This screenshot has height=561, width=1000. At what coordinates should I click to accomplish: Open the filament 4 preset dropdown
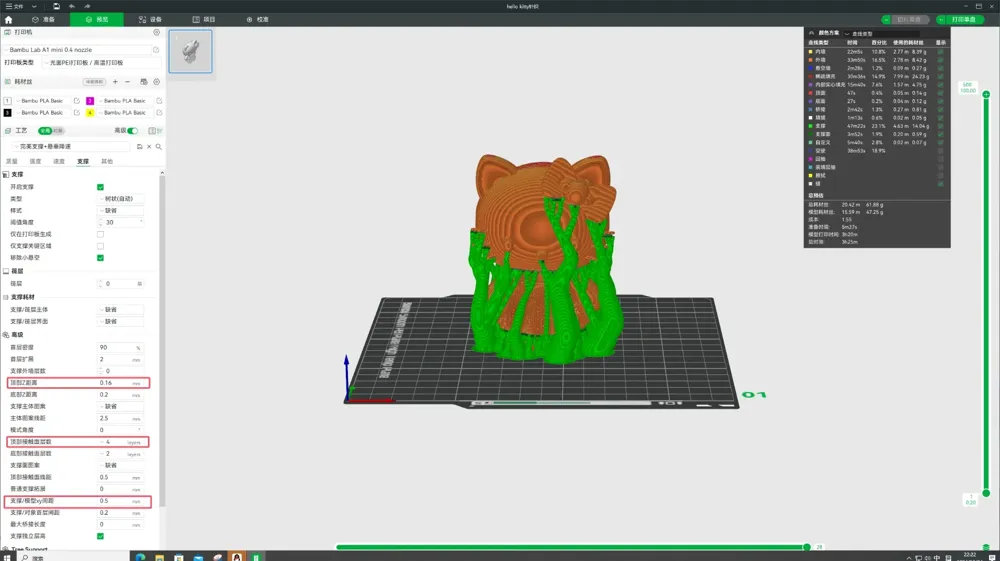click(x=124, y=112)
